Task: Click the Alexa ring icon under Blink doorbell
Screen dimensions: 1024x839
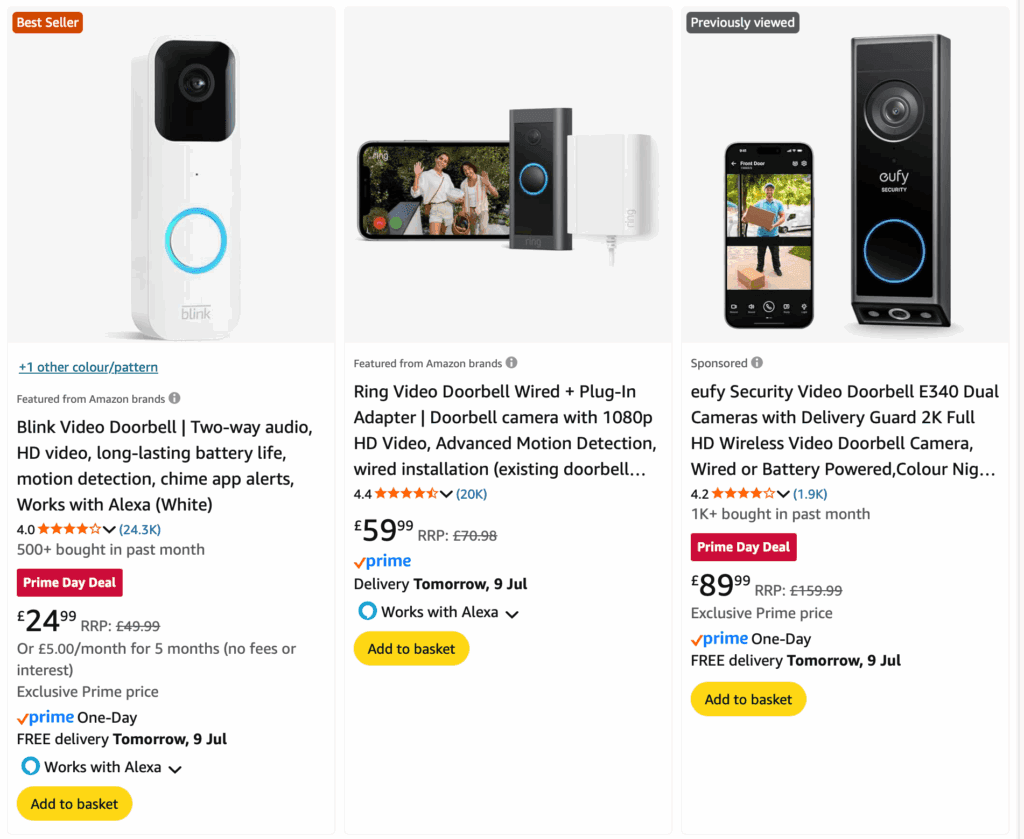Action: 30,766
